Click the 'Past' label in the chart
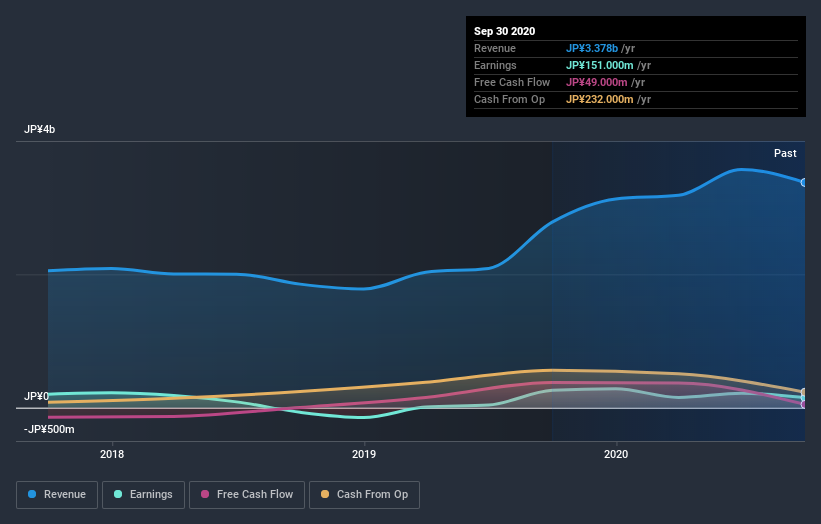Viewport: 821px width, 524px height. 785,153
